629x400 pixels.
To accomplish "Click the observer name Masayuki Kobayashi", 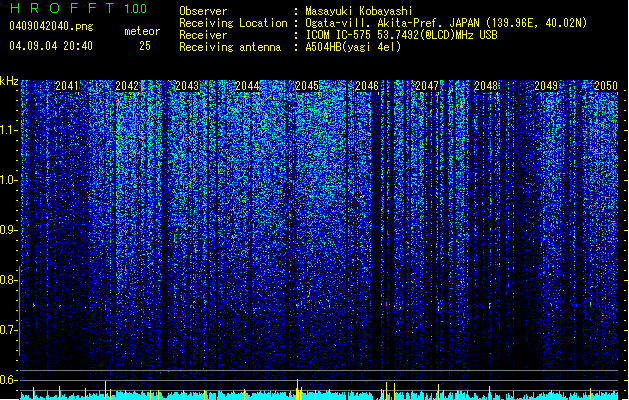I will point(359,11).
